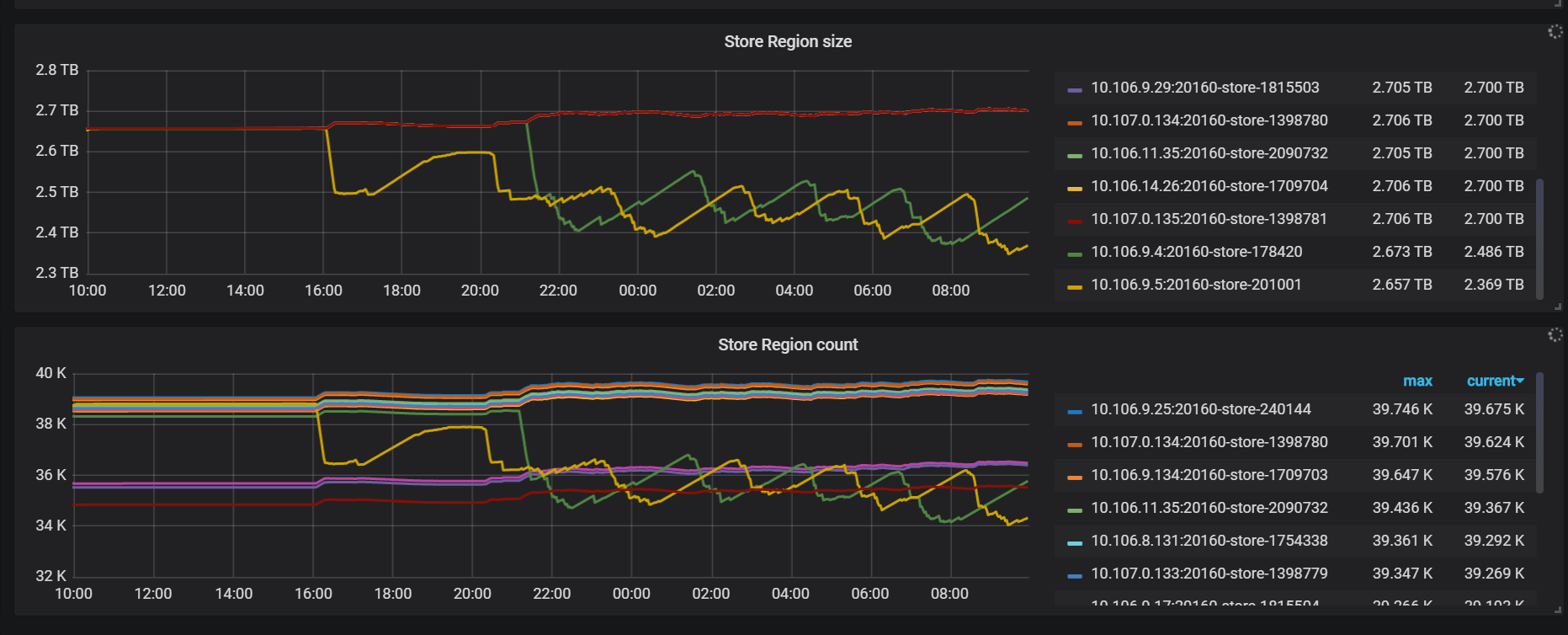Toggle series 10.106.14.26:20160-store-1709704 in legend
1568x635 pixels.
(x=1209, y=186)
